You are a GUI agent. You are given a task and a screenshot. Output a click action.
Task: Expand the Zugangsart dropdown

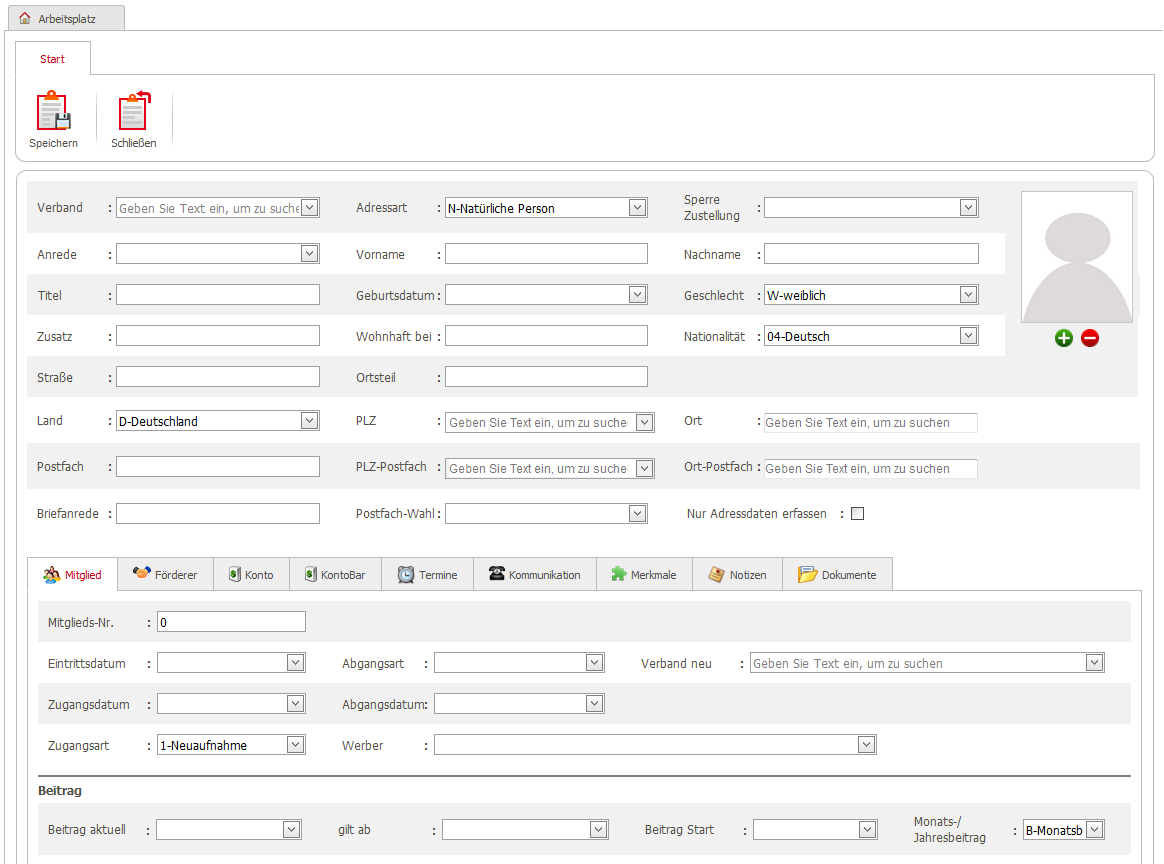[x=295, y=745]
